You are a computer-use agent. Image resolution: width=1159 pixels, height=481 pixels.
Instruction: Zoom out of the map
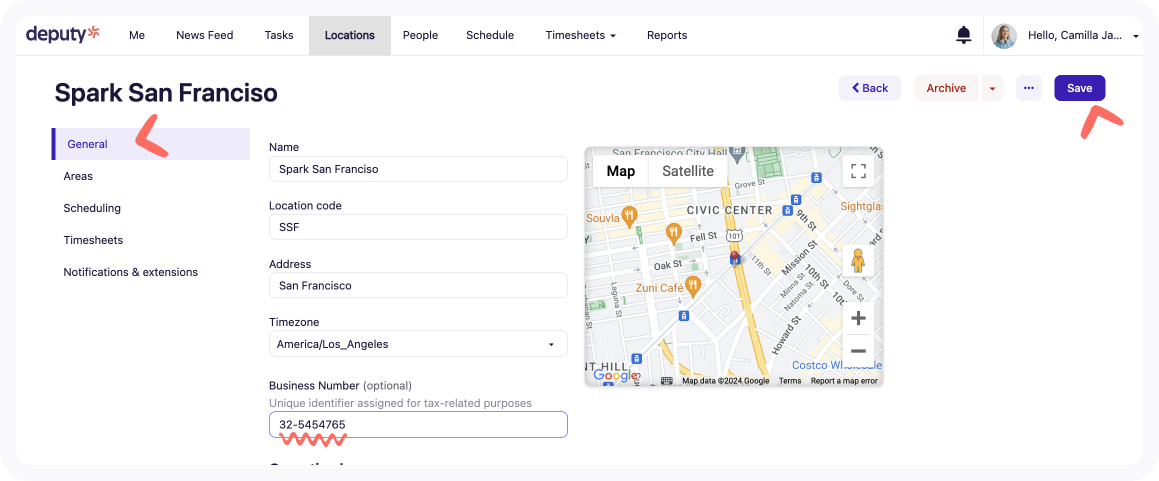point(858,351)
